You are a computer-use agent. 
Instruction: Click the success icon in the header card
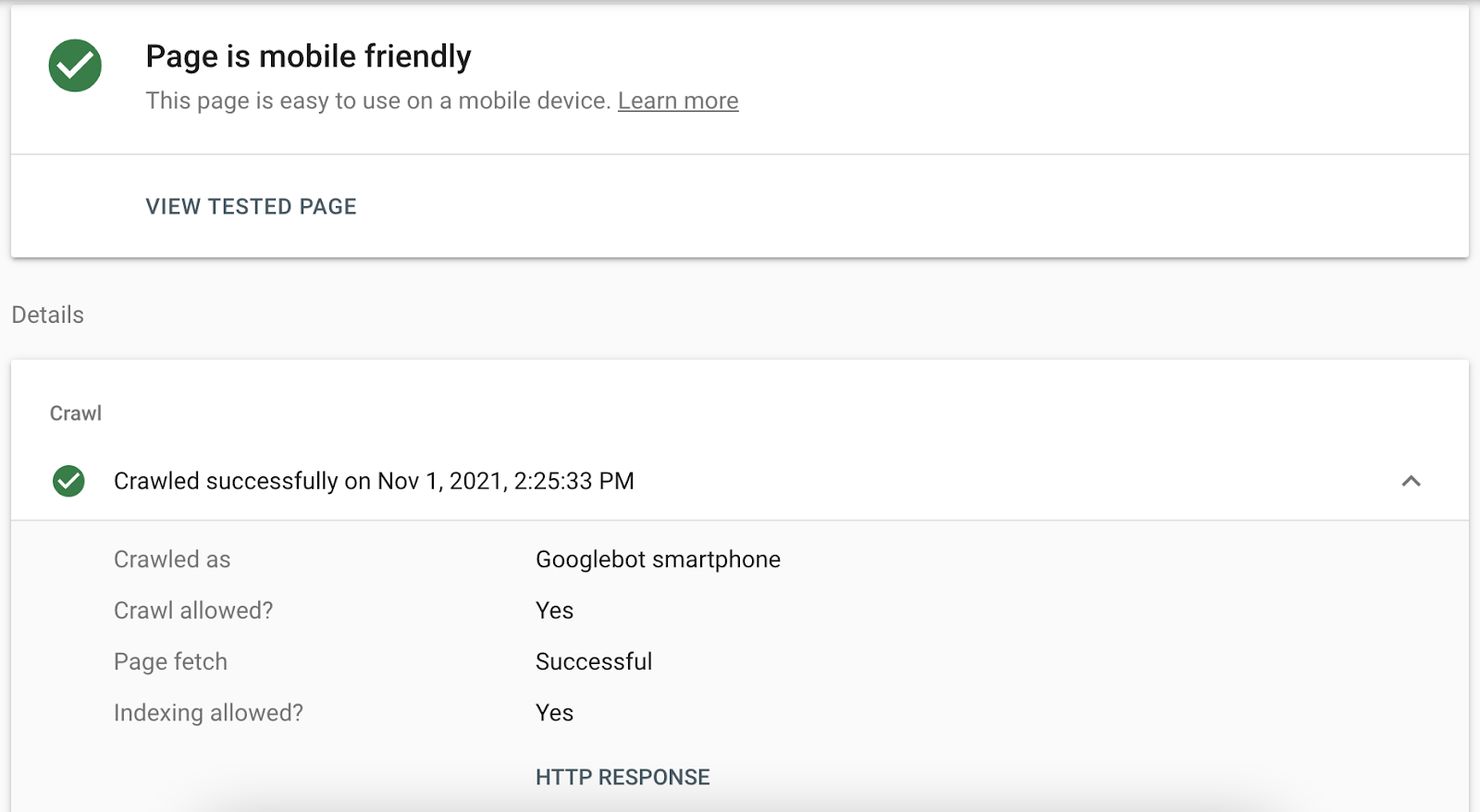pyautogui.click(x=75, y=65)
